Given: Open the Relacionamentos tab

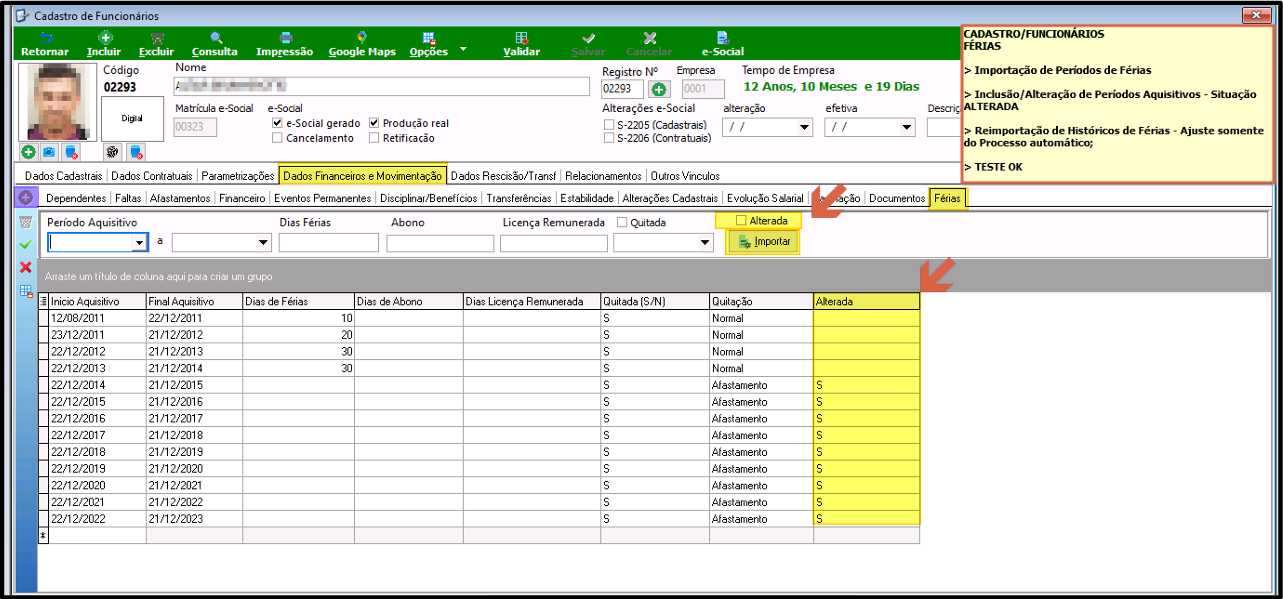Looking at the screenshot, I should (604, 176).
